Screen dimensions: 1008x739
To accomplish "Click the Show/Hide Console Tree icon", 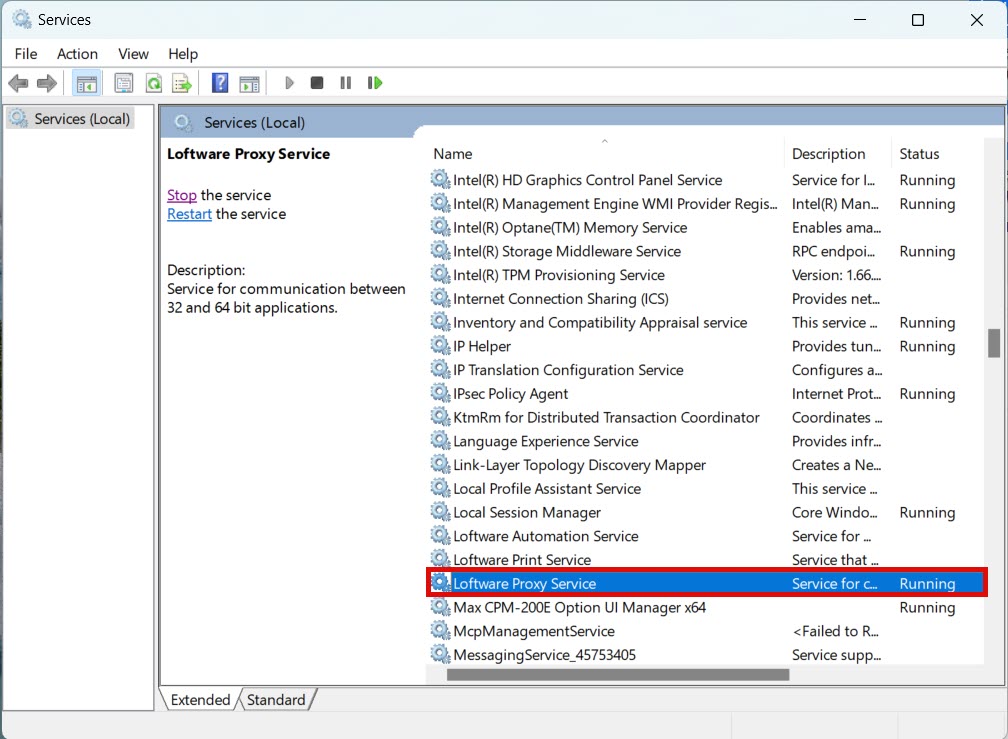I will click(x=87, y=83).
